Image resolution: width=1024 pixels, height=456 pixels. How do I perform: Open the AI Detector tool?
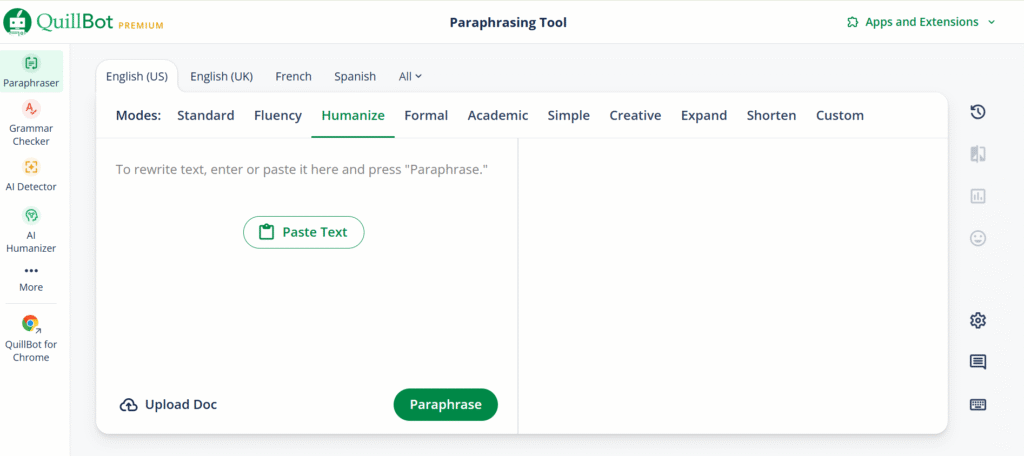click(31, 175)
